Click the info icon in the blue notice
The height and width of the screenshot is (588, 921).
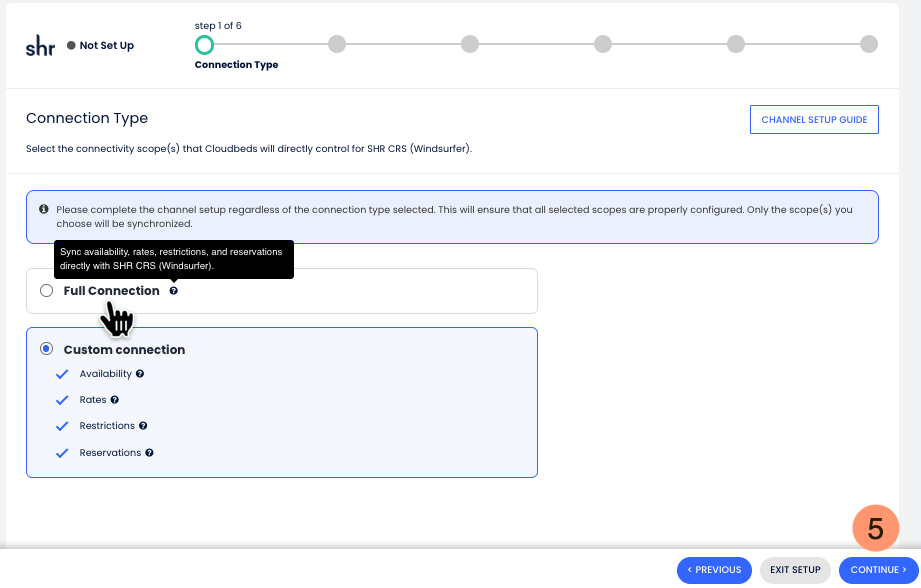(44, 210)
